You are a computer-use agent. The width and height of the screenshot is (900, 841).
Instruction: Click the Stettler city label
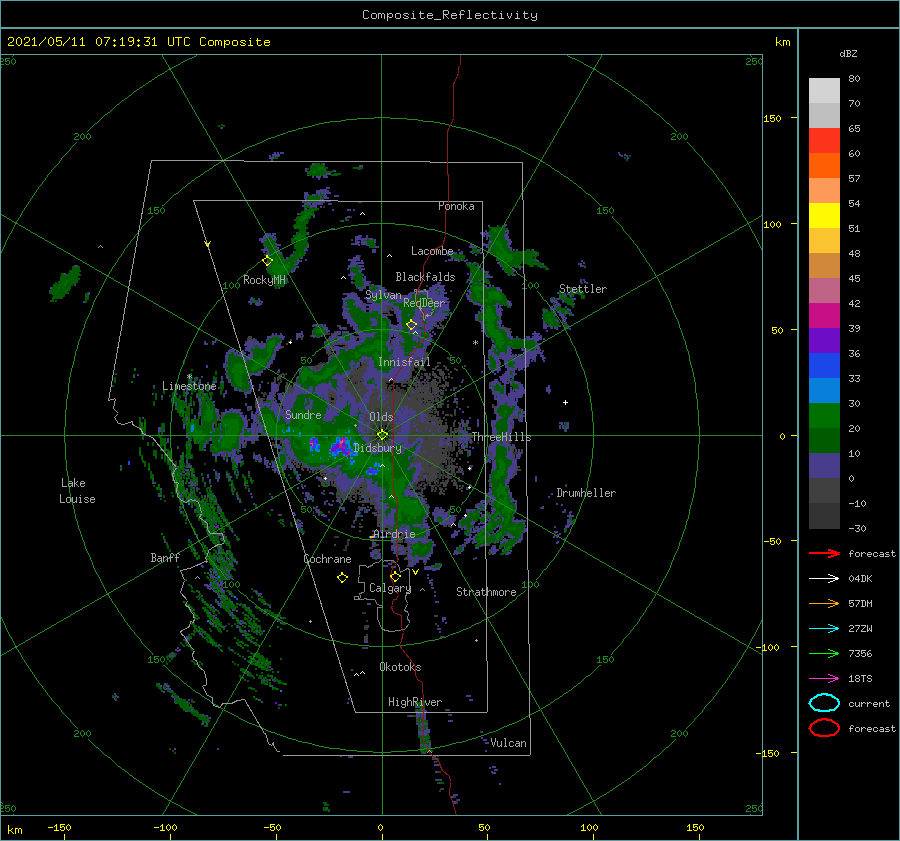click(x=583, y=289)
